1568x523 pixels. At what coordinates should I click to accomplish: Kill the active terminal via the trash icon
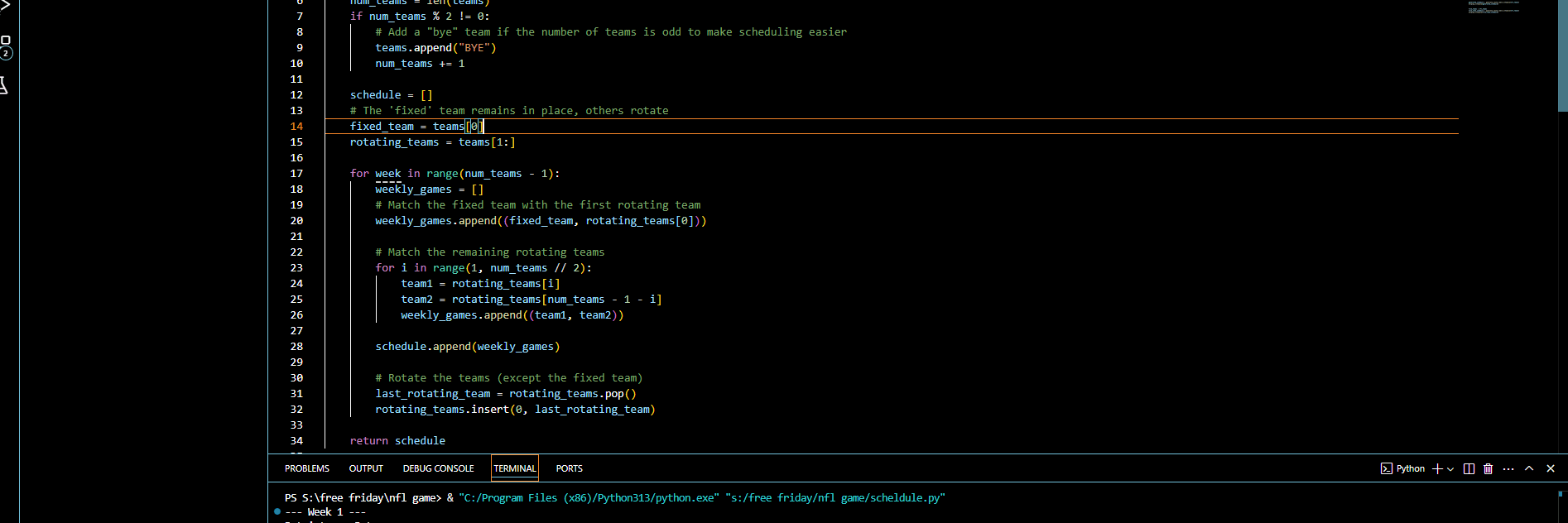(1488, 468)
